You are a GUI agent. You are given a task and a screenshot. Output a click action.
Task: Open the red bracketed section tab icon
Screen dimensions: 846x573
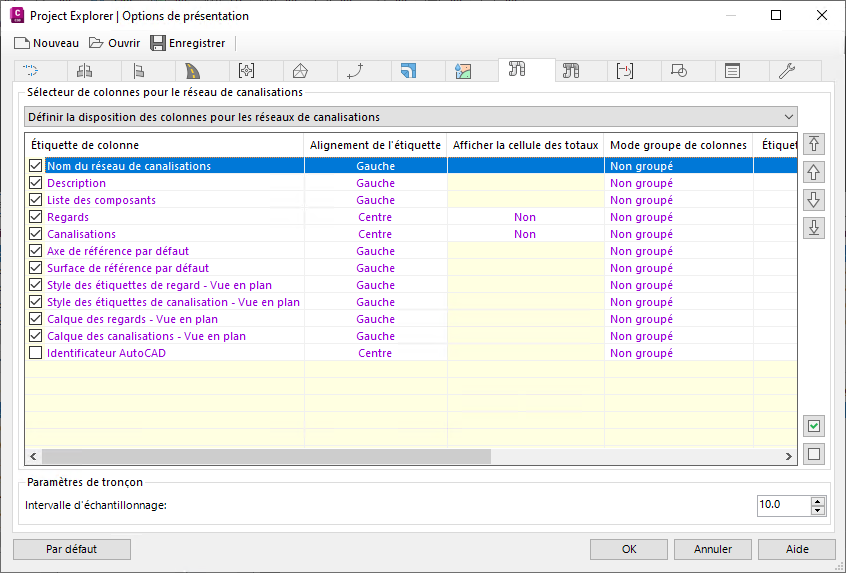coord(625,71)
